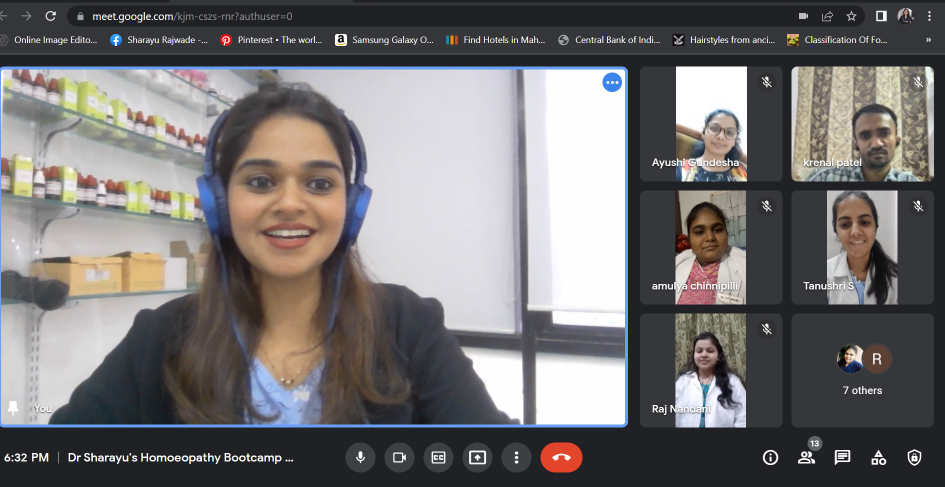This screenshot has height=487, width=945.
Task: Toggle closed captions on
Action: [x=438, y=457]
